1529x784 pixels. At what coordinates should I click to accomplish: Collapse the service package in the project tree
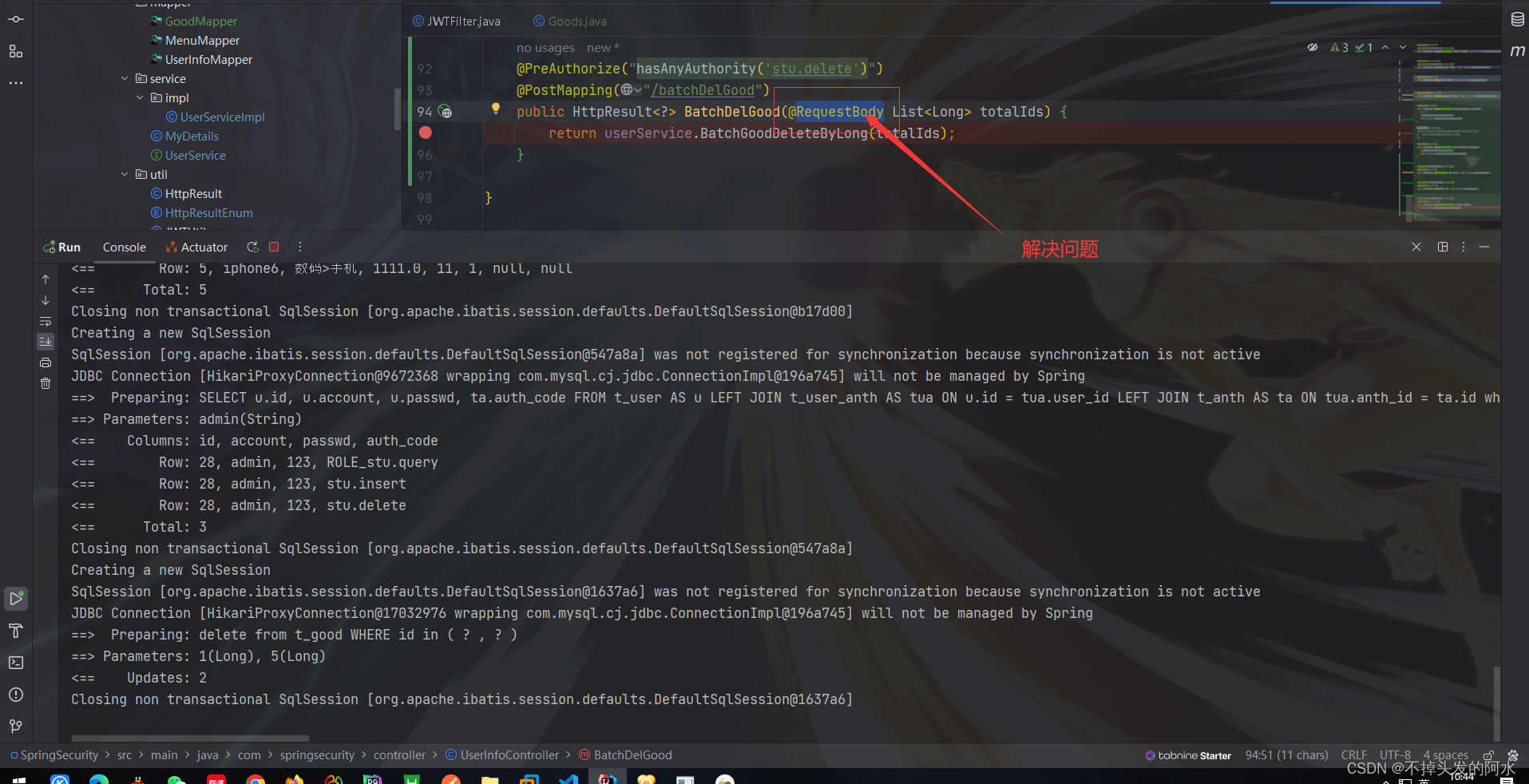[125, 78]
